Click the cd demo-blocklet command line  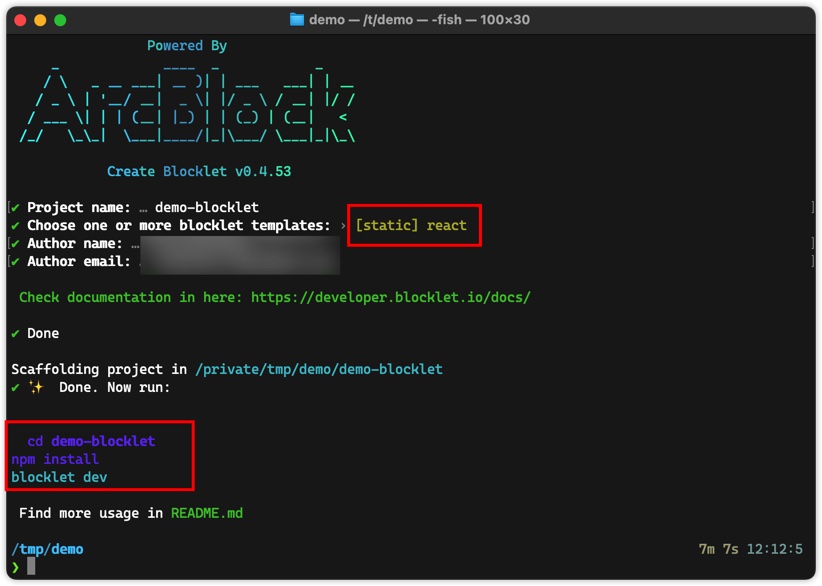[x=91, y=441]
